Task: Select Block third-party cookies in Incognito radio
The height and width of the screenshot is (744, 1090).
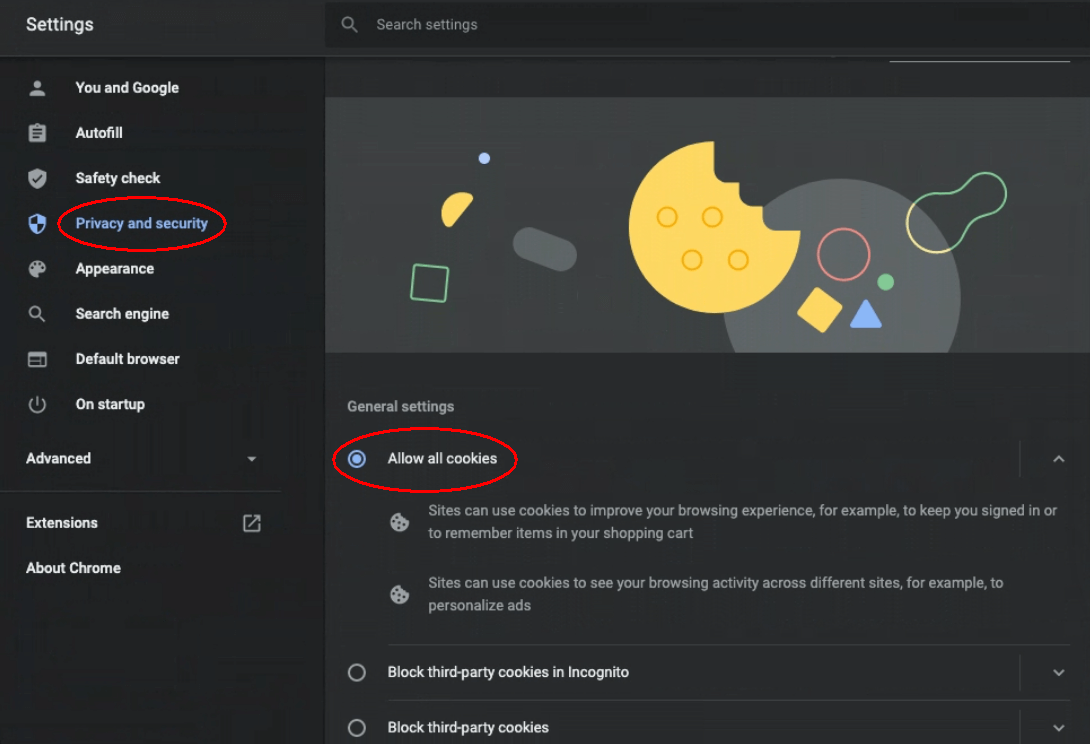Action: (357, 672)
